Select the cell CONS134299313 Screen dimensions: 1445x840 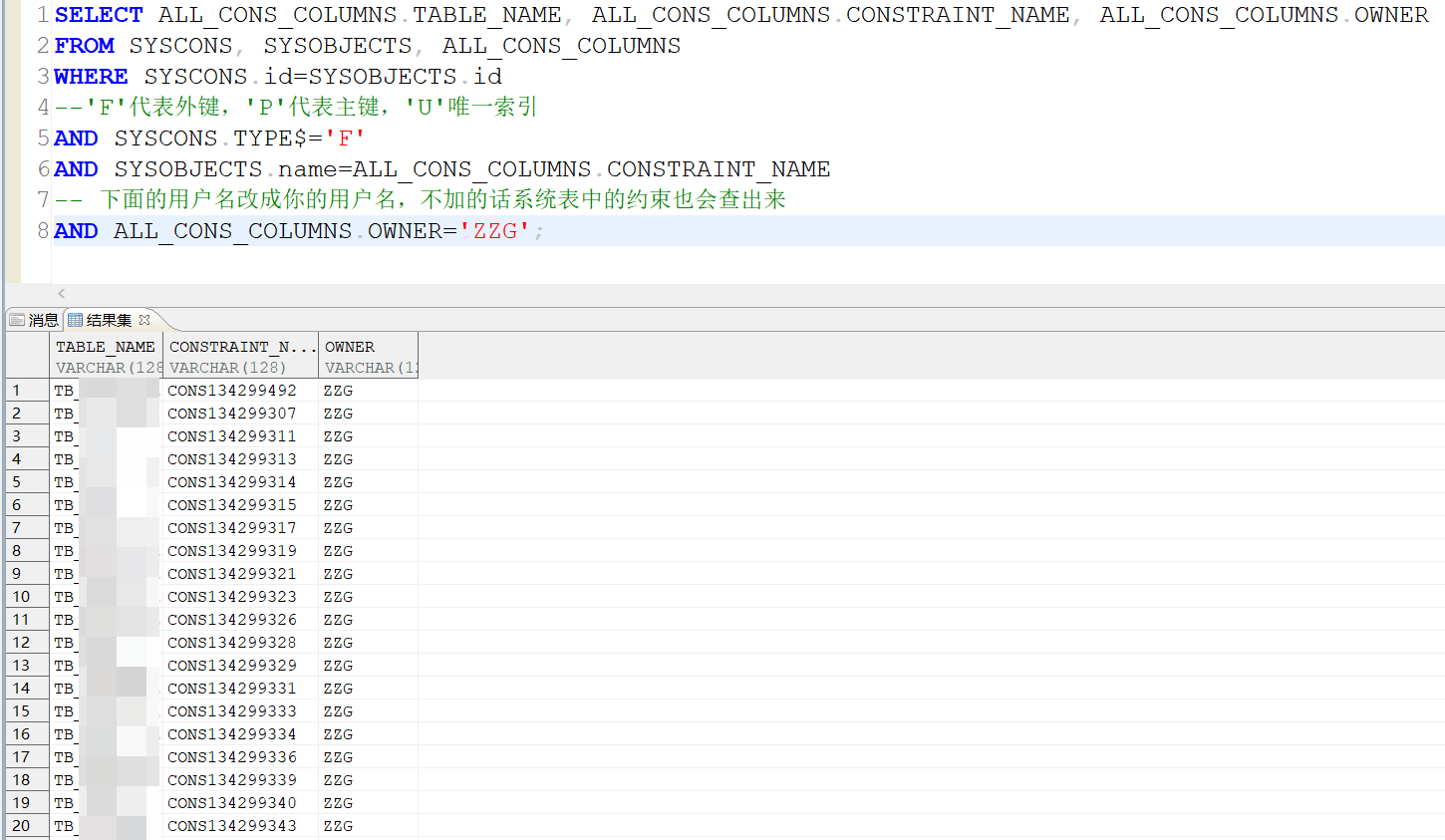pos(240,459)
